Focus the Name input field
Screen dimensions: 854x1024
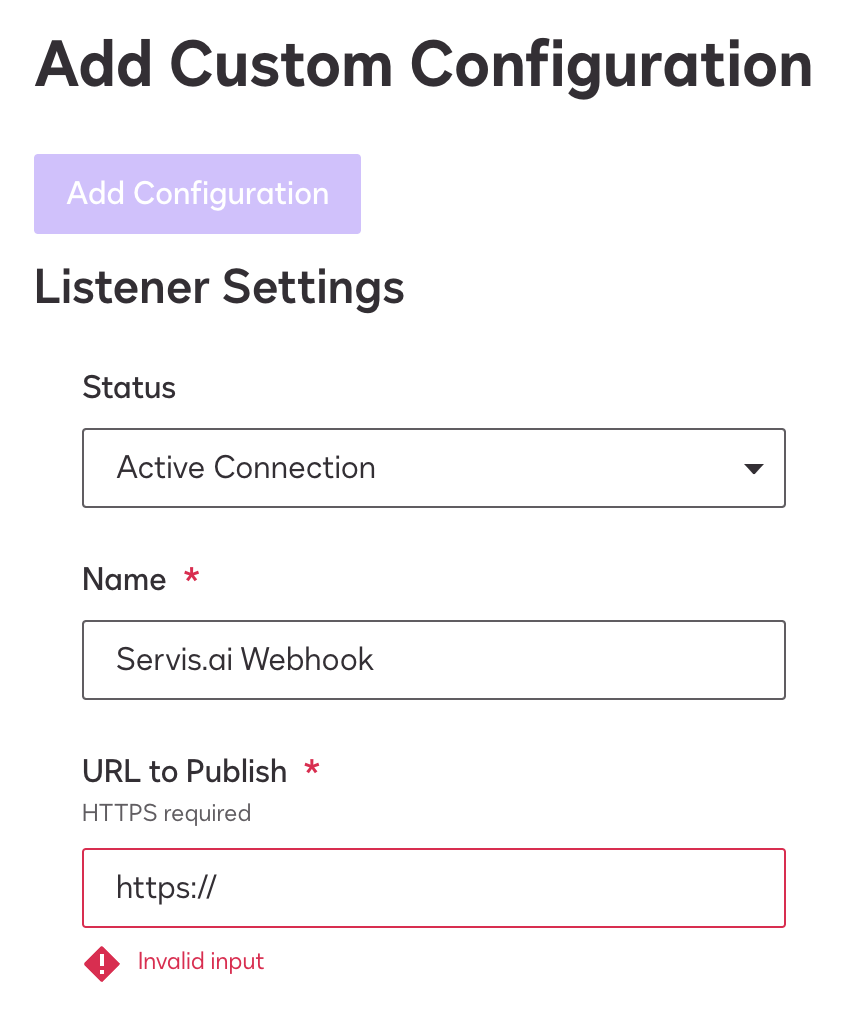tap(434, 660)
